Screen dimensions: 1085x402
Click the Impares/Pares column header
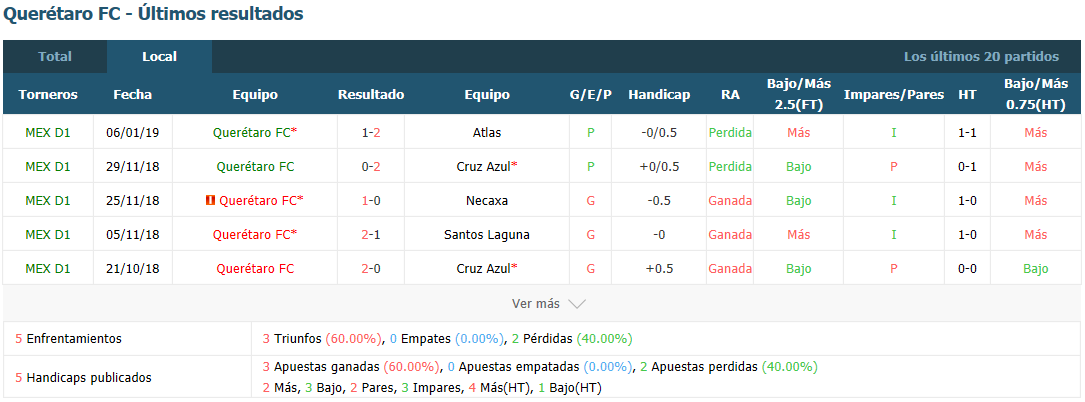(x=894, y=95)
